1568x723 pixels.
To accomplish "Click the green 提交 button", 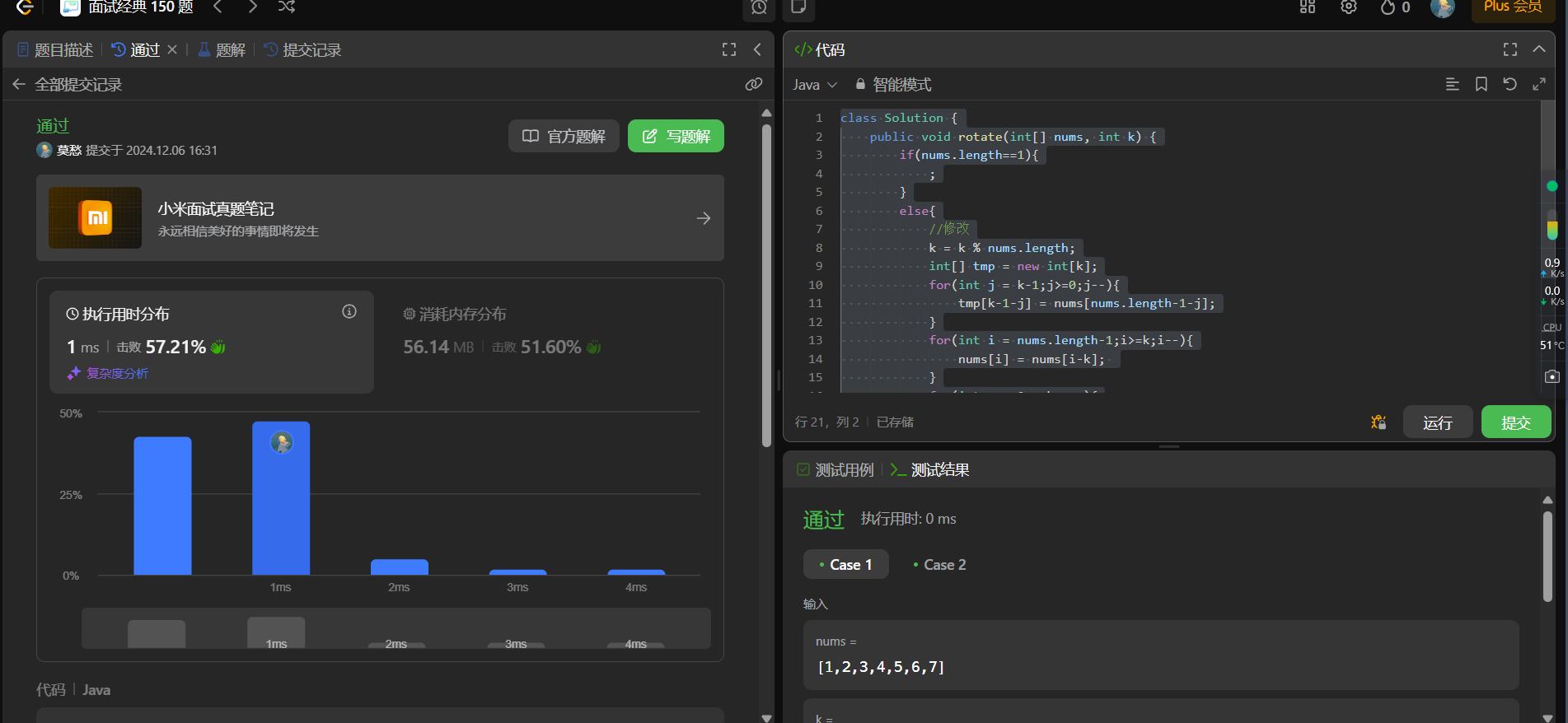I will (1516, 422).
